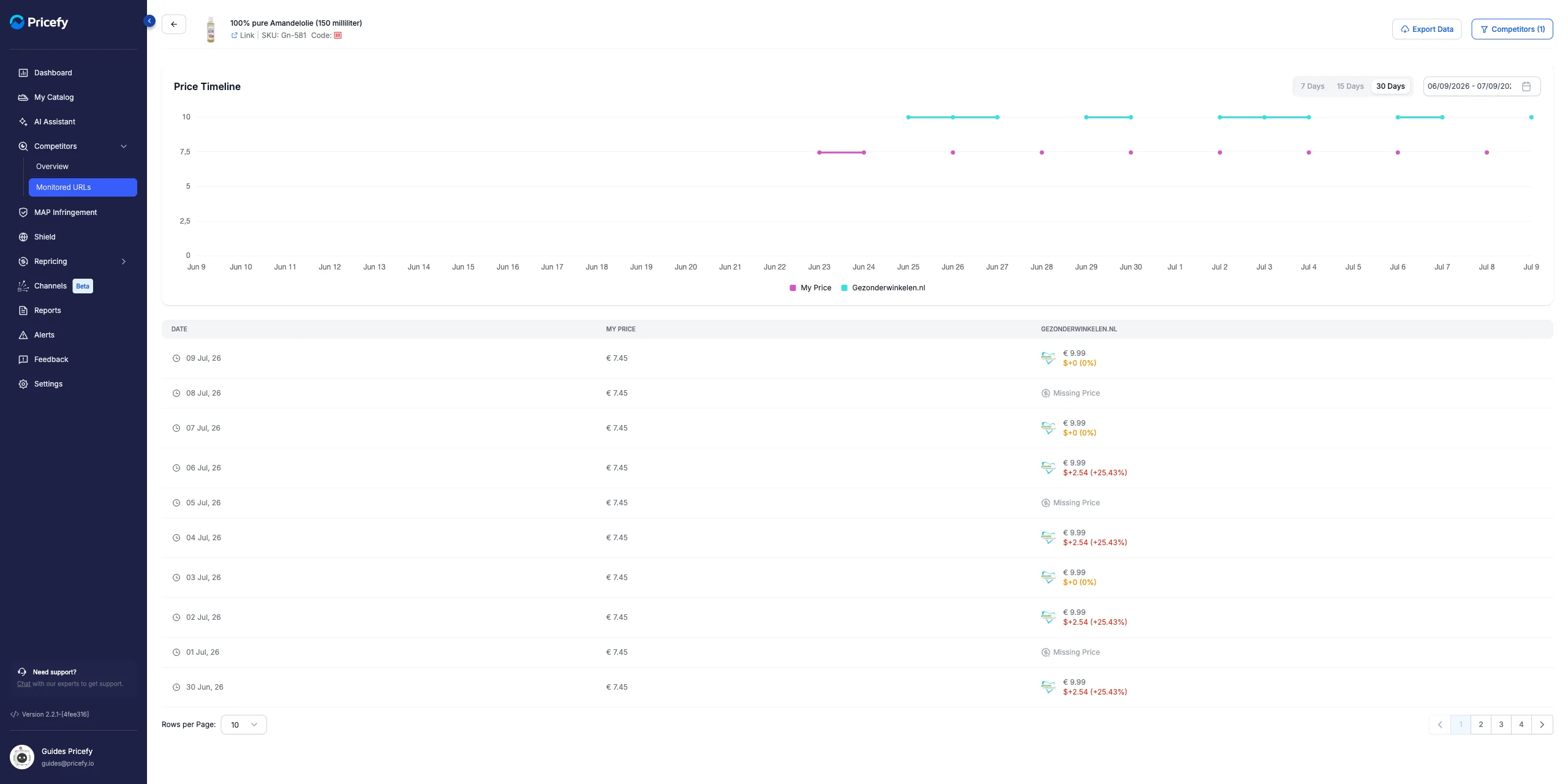Open the product Link
Image resolution: width=1568 pixels, height=784 pixels.
(247, 36)
